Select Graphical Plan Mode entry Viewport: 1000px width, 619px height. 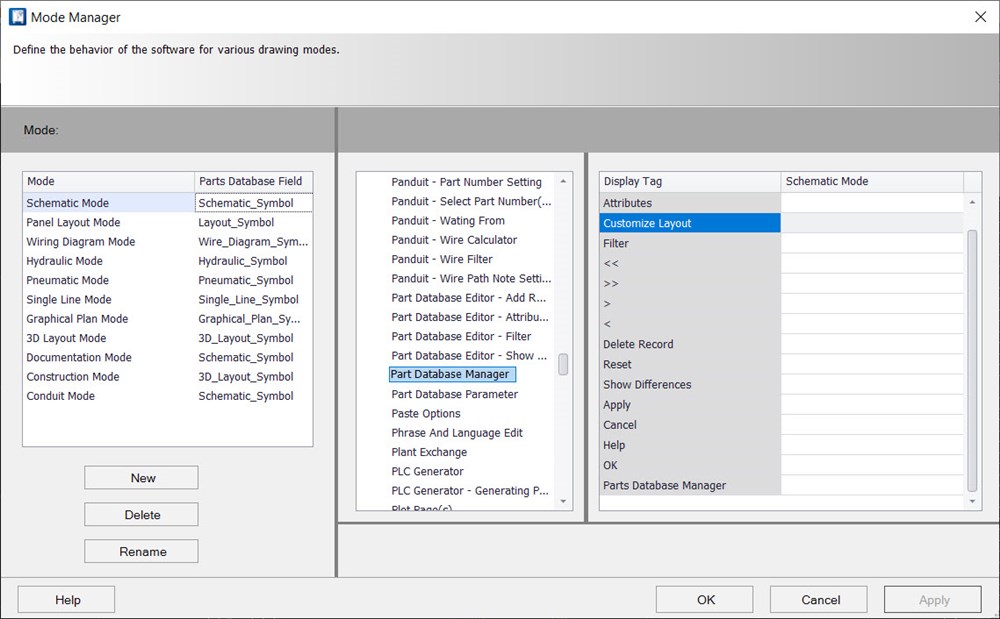pyautogui.click(x=74, y=318)
